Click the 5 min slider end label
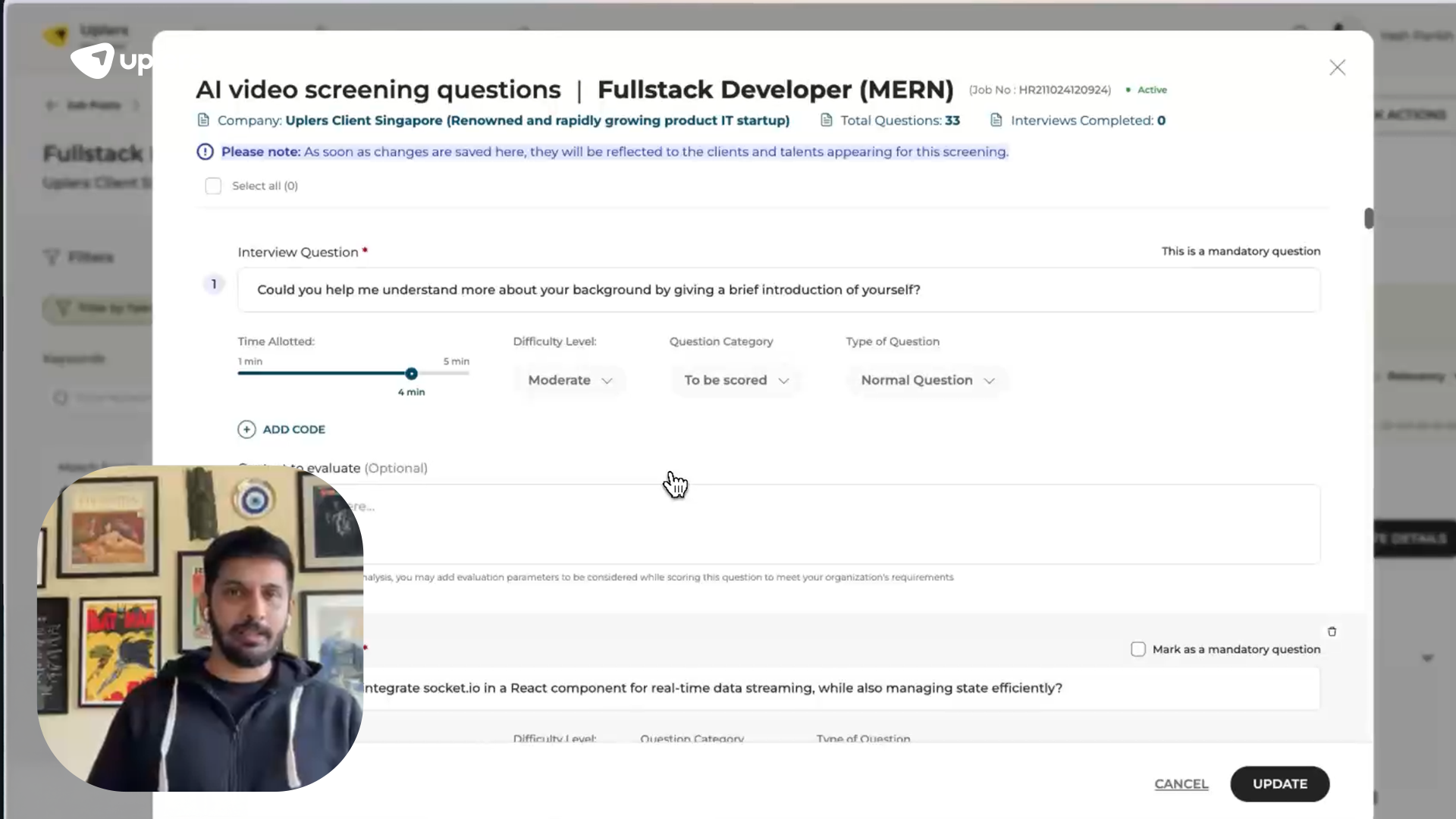The height and width of the screenshot is (819, 1456). pyautogui.click(x=456, y=361)
